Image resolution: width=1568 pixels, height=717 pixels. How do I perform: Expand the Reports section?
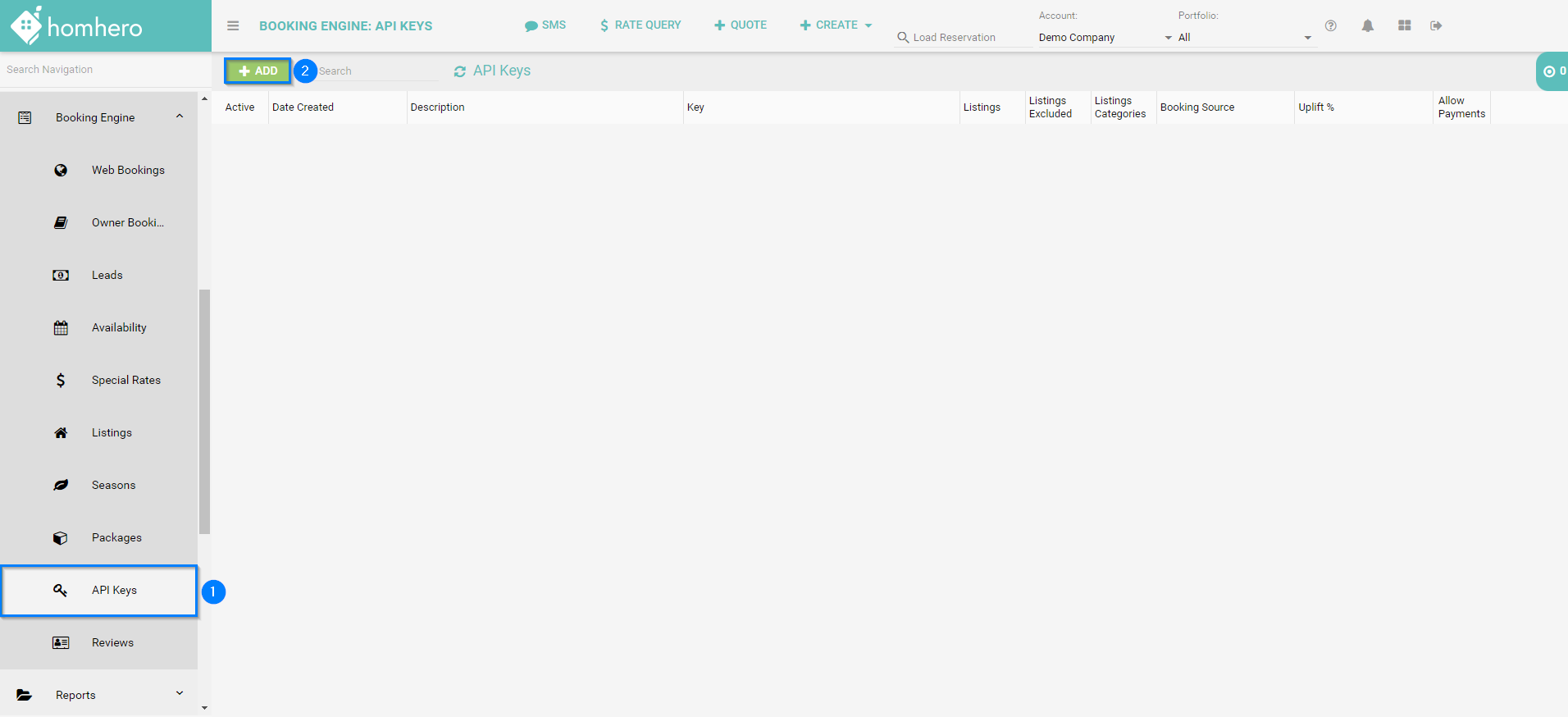[x=180, y=694]
